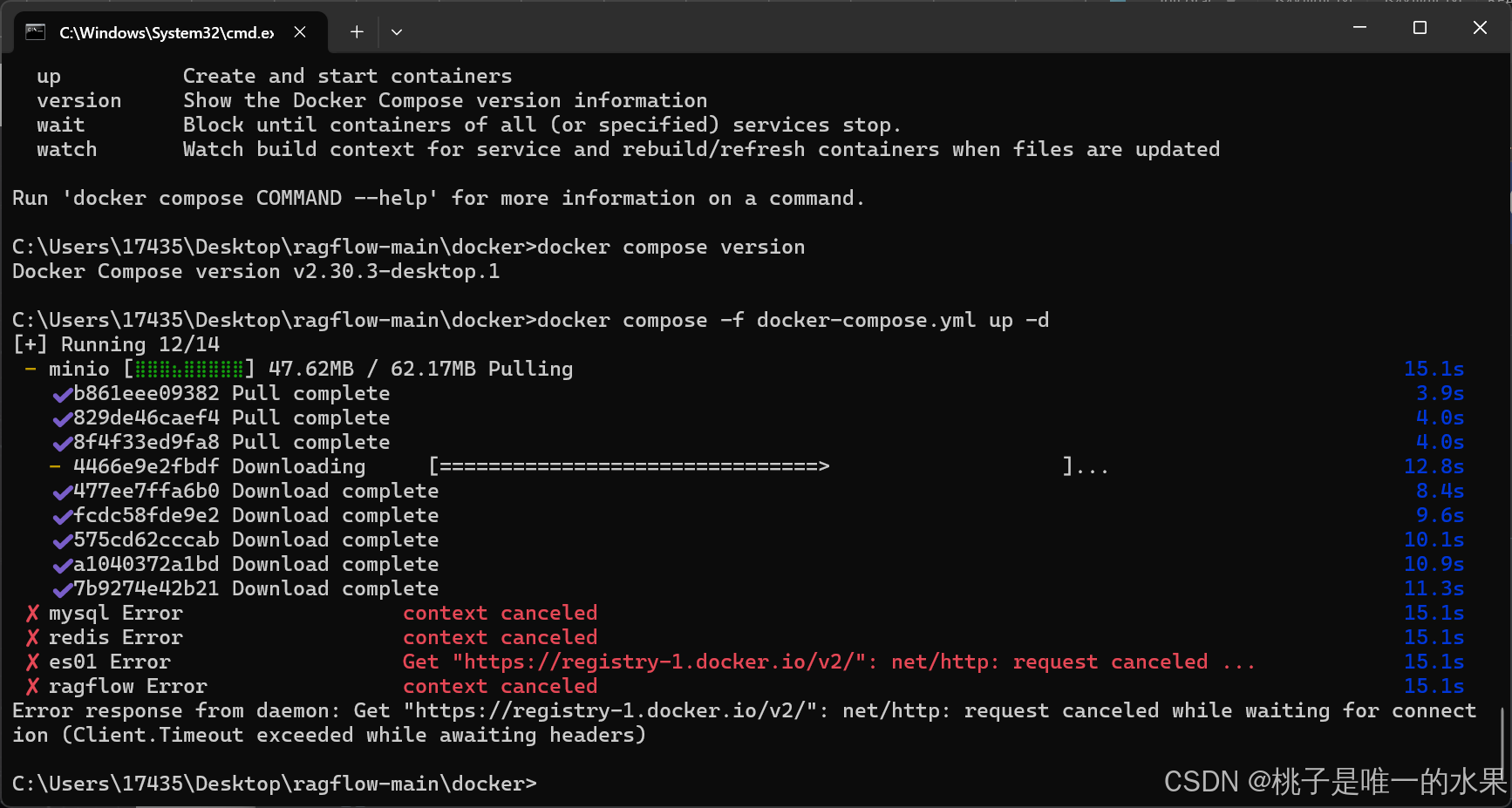1512x808 pixels.
Task: Click the 10.9s timing value
Action: [x=1434, y=565]
